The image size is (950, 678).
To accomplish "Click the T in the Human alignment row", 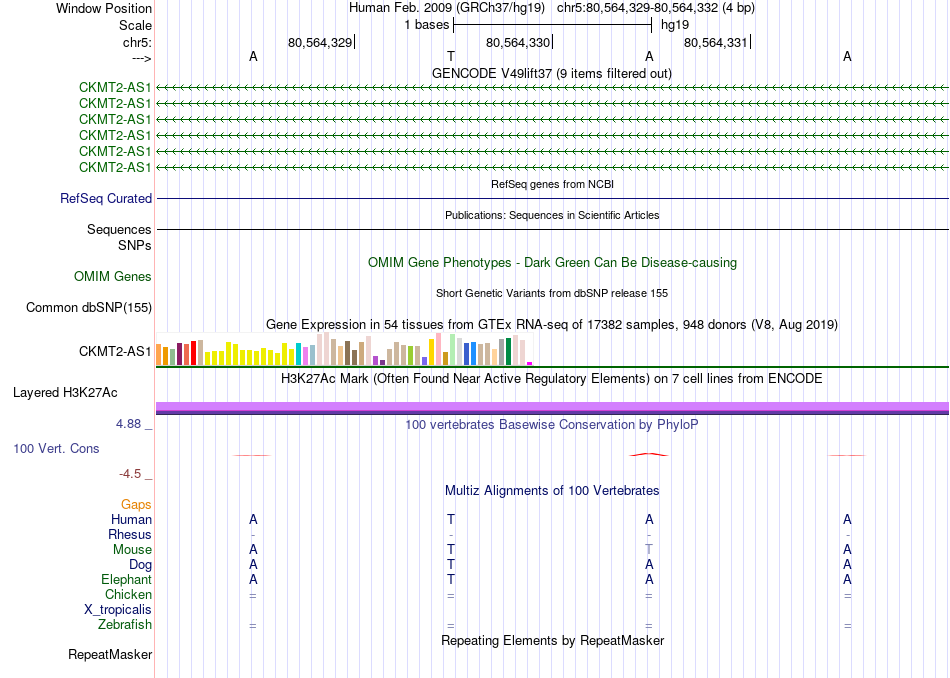I will (451, 519).
